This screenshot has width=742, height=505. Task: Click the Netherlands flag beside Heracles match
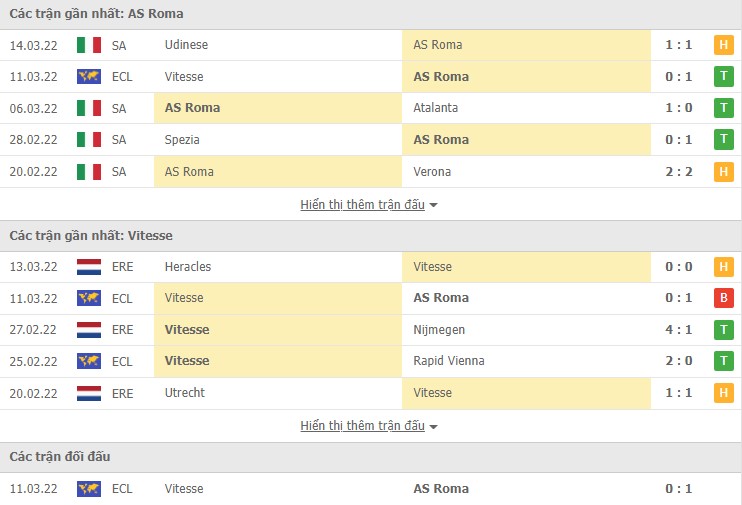(x=89, y=267)
